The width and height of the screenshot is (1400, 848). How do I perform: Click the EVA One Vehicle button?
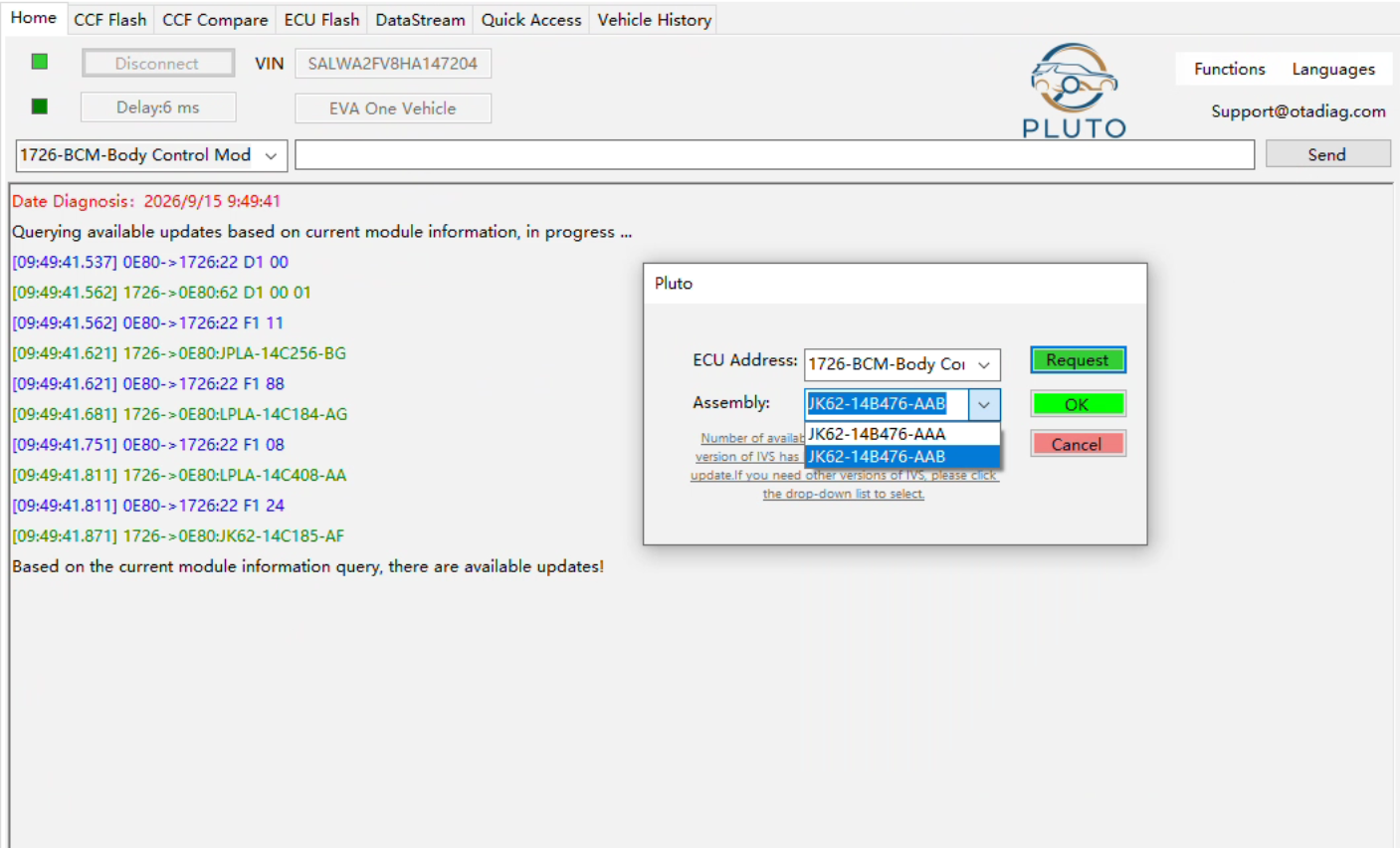pos(393,108)
